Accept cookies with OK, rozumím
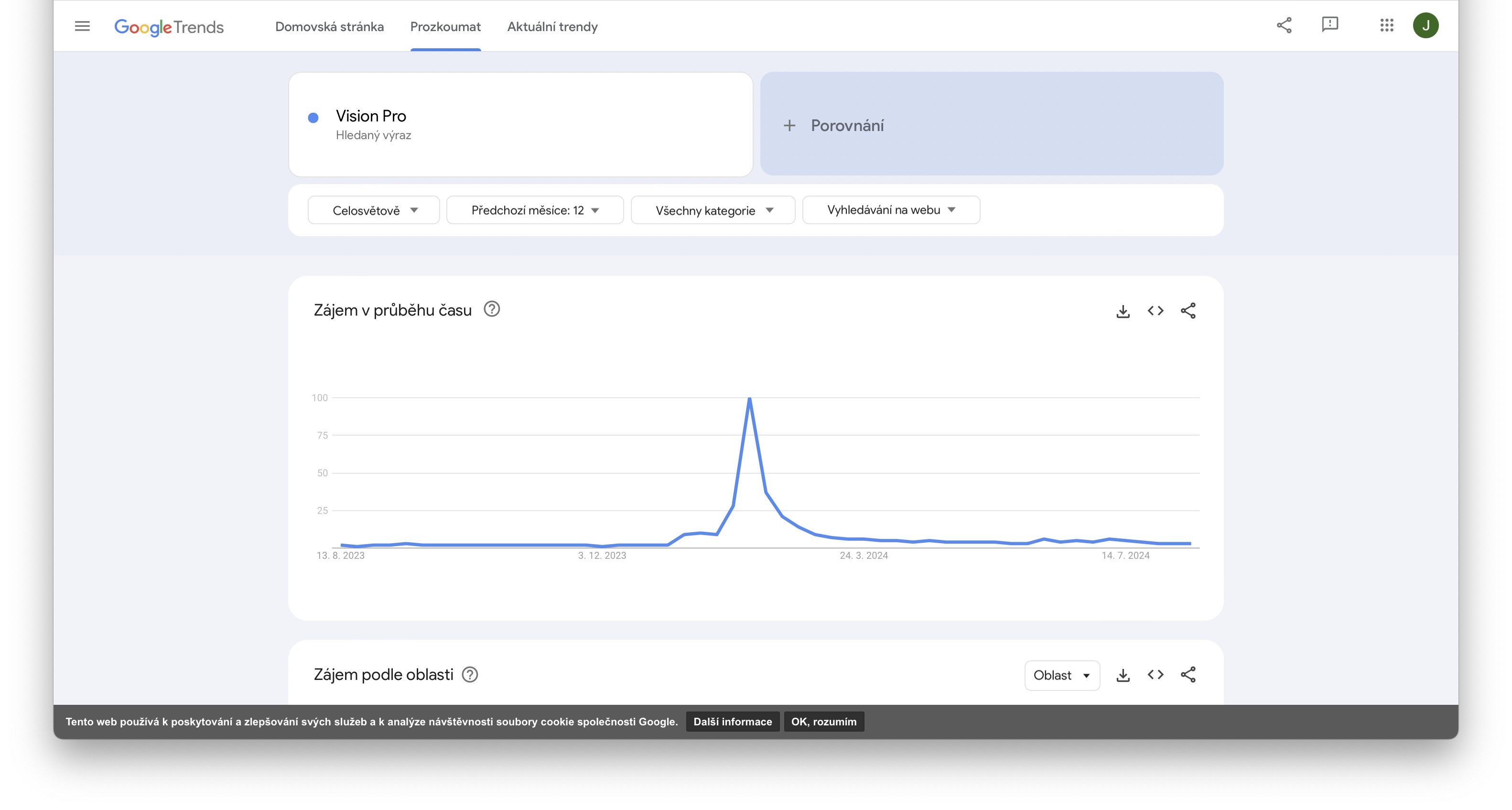Image resolution: width=1512 pixels, height=810 pixels. 823,722
